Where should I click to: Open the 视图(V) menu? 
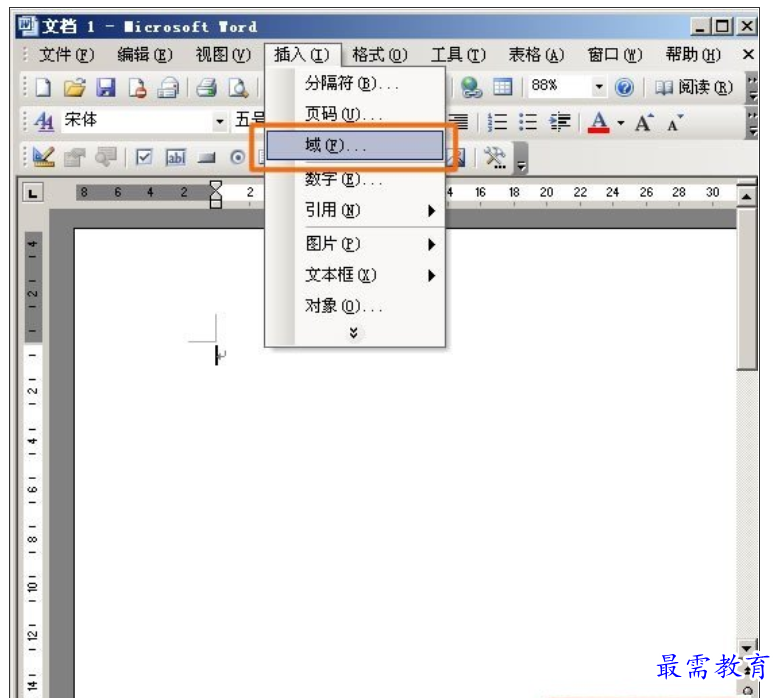(223, 55)
